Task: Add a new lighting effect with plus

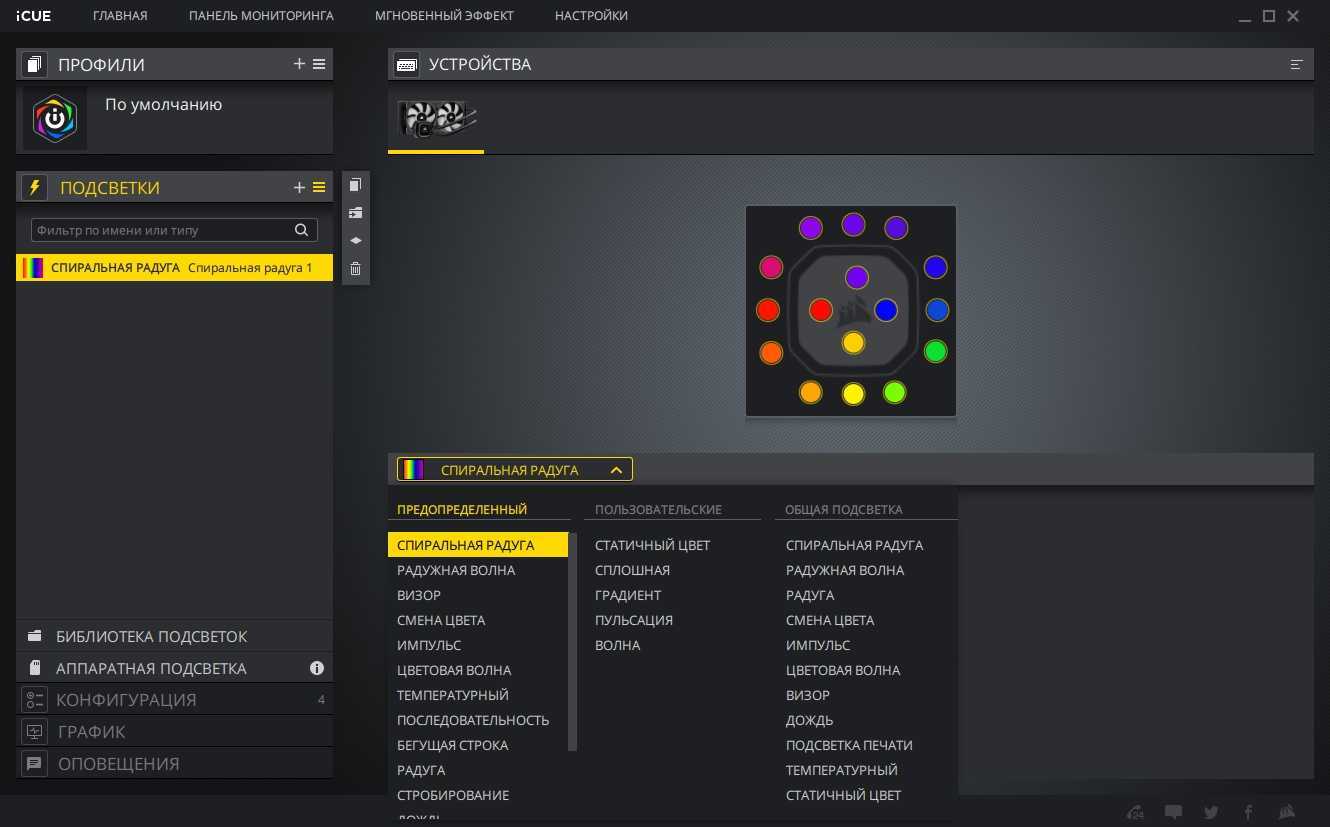Action: point(299,187)
